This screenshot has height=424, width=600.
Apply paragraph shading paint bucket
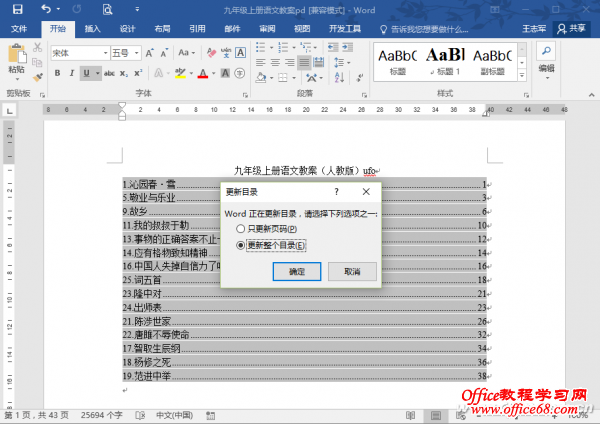click(261, 78)
